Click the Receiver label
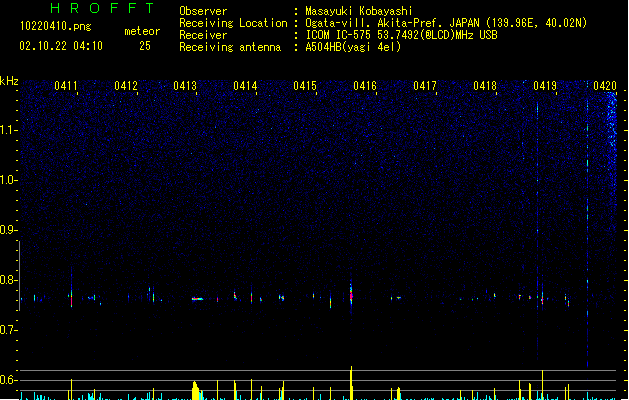Screen dimensions: 629x400 [x=203, y=35]
